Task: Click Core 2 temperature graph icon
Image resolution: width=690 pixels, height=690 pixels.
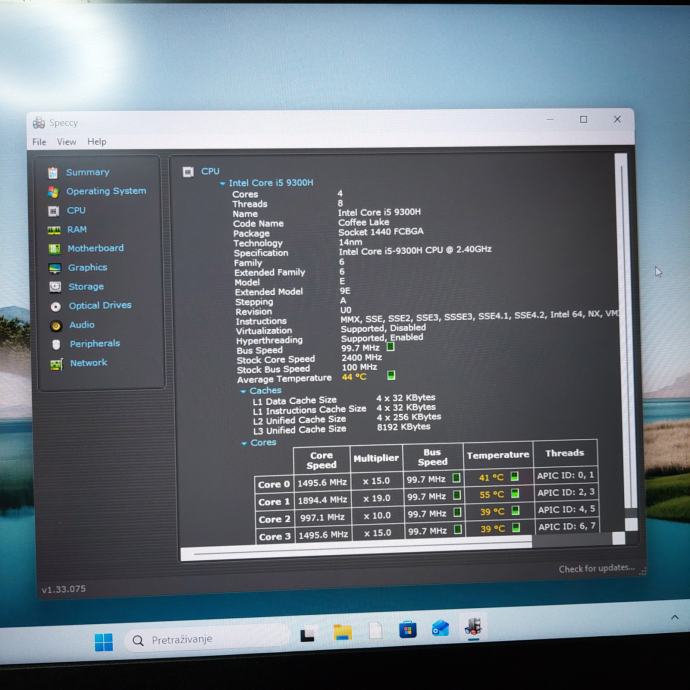Action: pyautogui.click(x=515, y=510)
